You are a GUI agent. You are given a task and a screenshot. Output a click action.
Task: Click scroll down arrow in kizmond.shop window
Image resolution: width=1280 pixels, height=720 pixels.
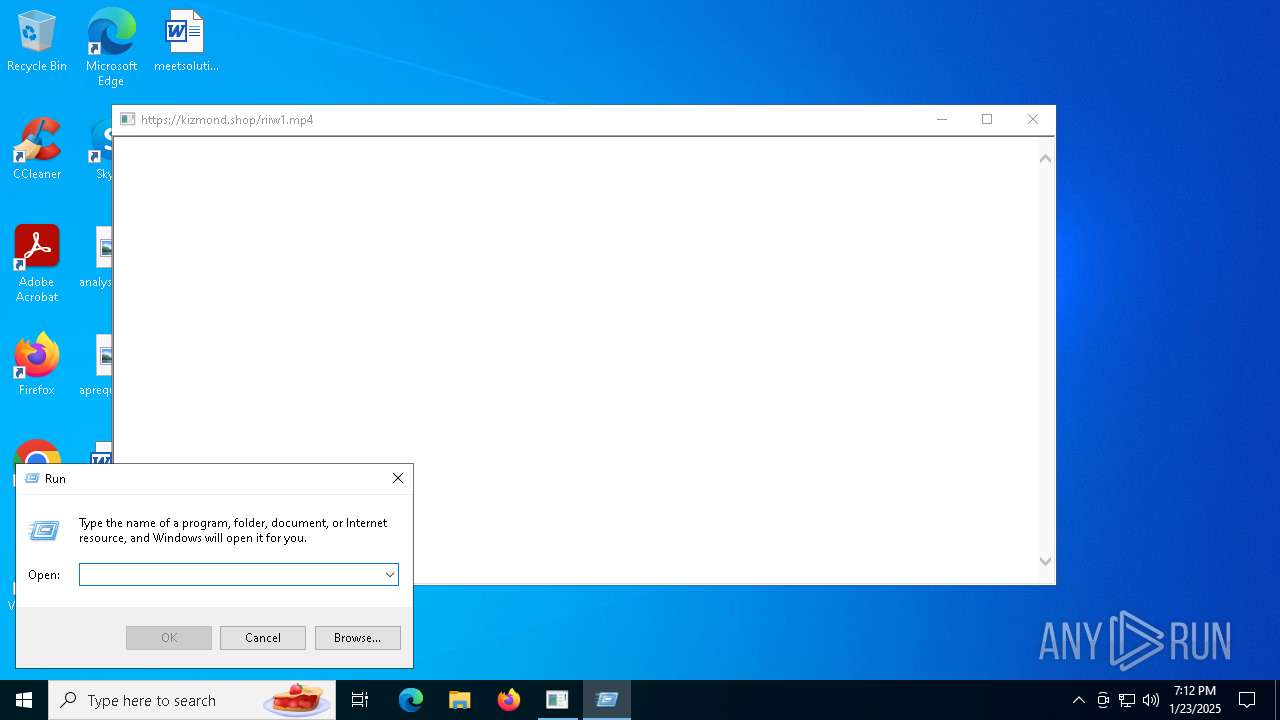click(1046, 561)
